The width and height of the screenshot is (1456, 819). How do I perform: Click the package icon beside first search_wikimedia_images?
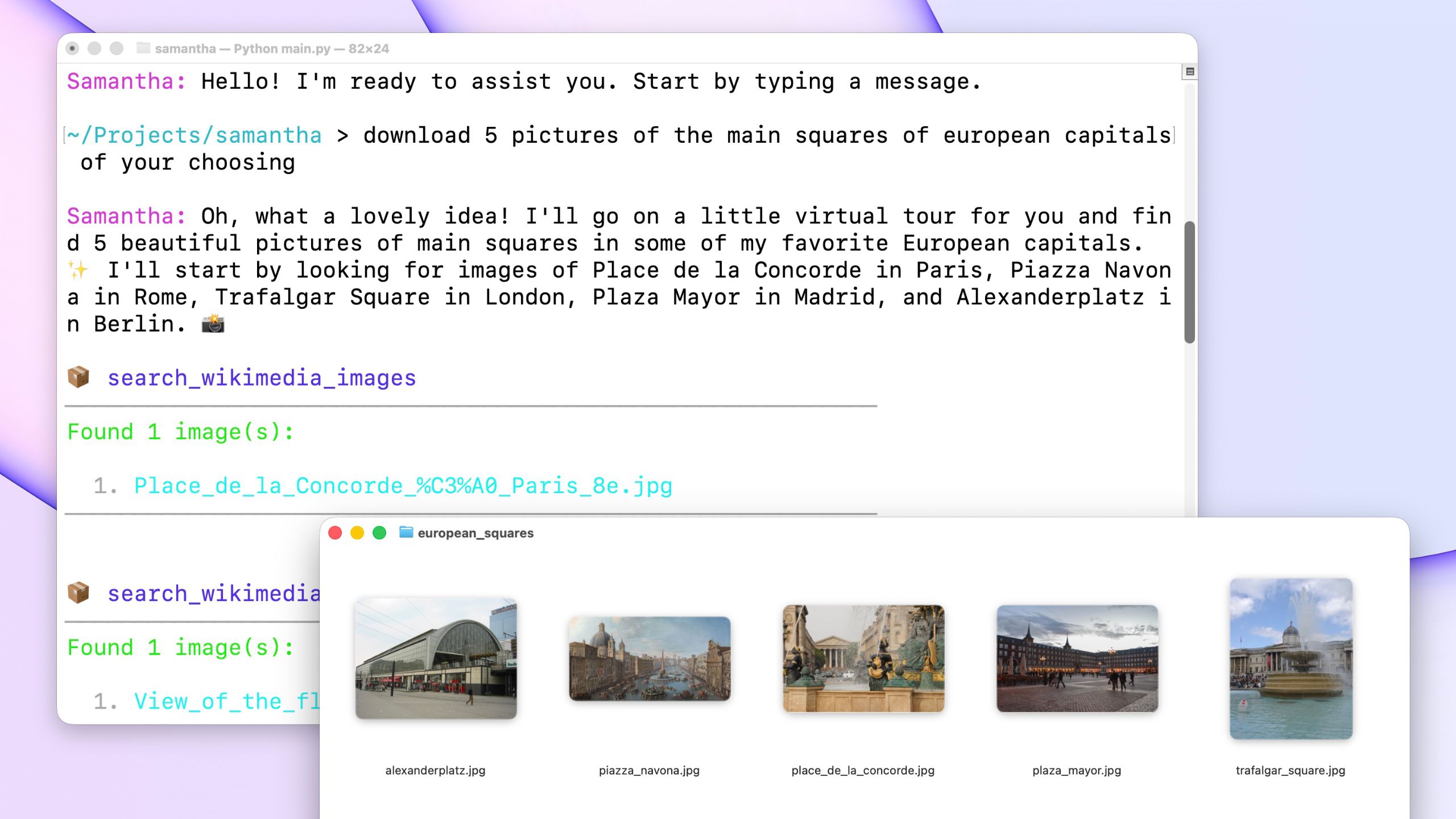pyautogui.click(x=78, y=377)
